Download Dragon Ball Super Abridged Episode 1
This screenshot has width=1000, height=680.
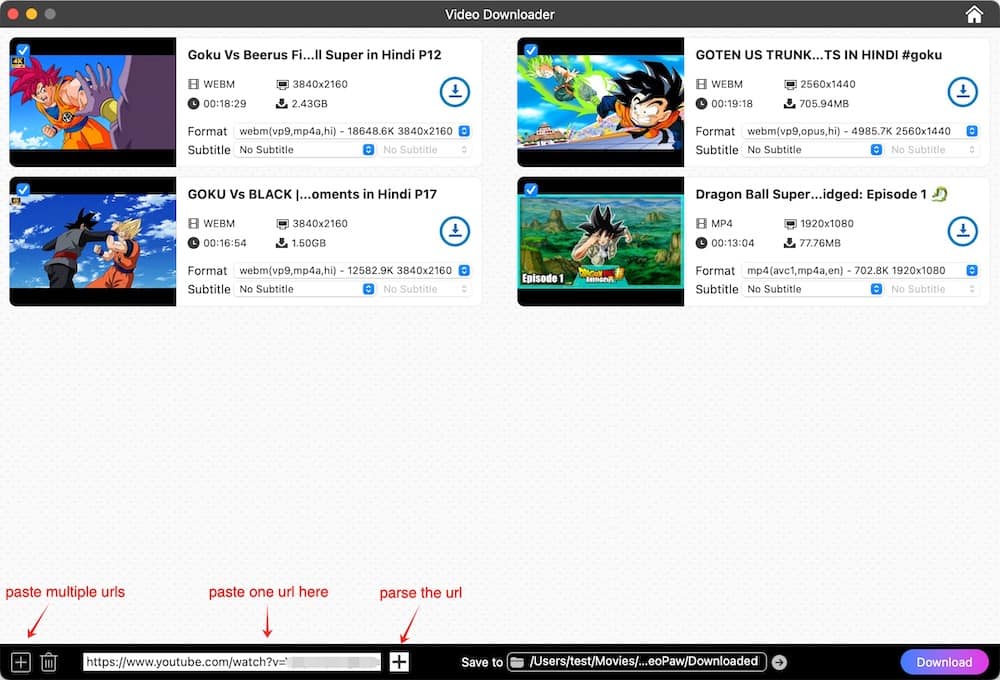pyautogui.click(x=963, y=231)
